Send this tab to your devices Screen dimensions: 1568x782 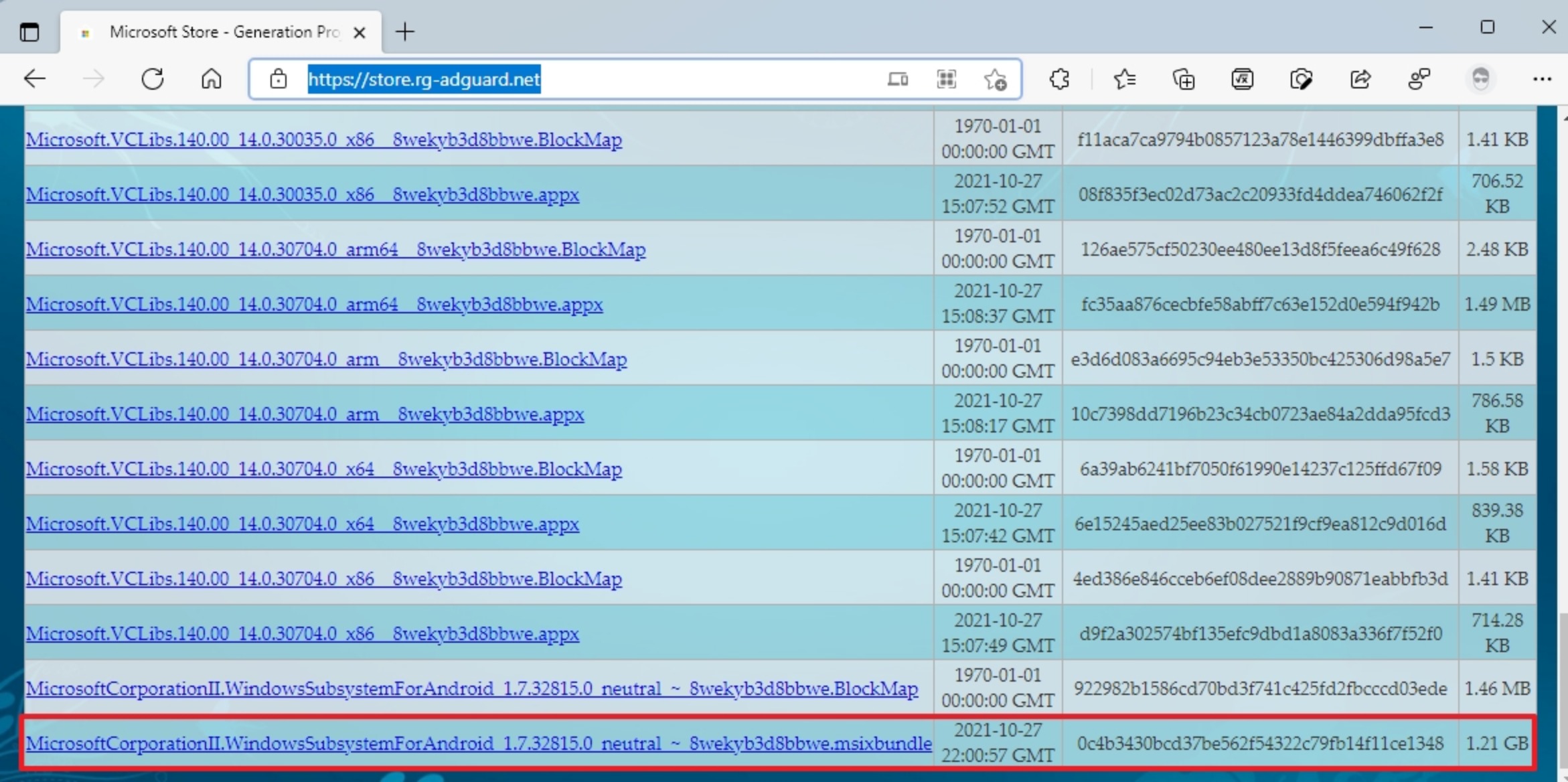click(897, 79)
